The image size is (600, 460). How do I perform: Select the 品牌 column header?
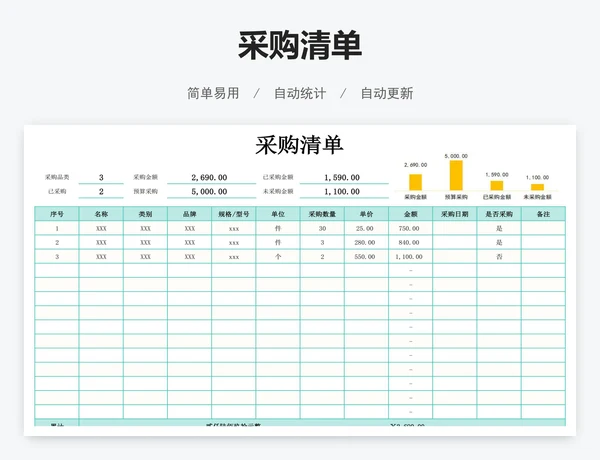point(189,214)
